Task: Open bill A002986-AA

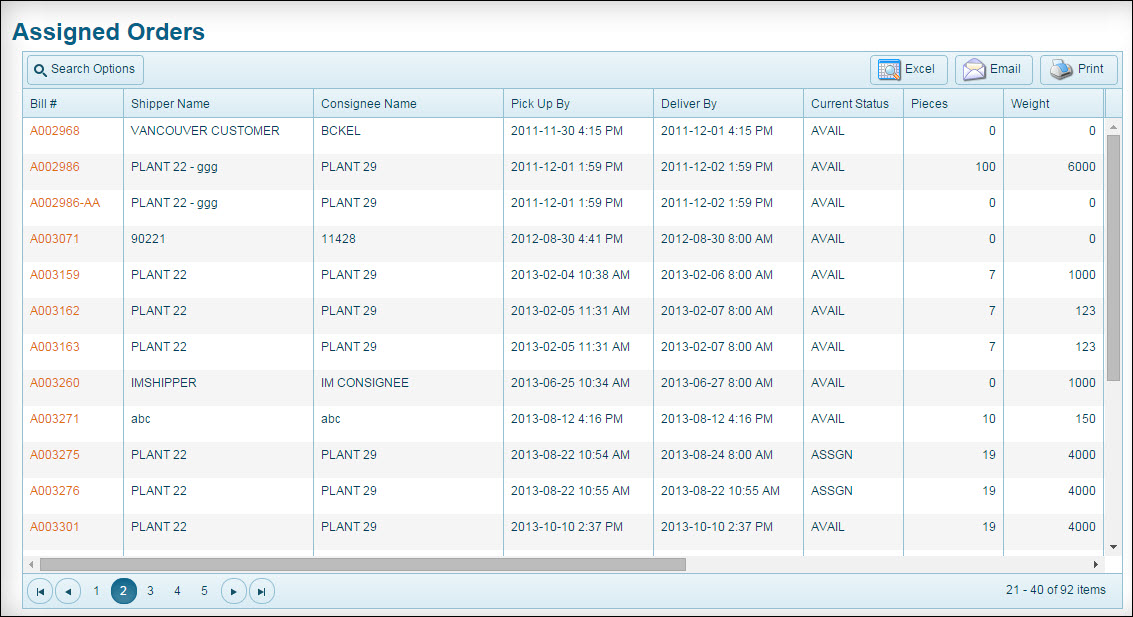Action: pyautogui.click(x=65, y=203)
